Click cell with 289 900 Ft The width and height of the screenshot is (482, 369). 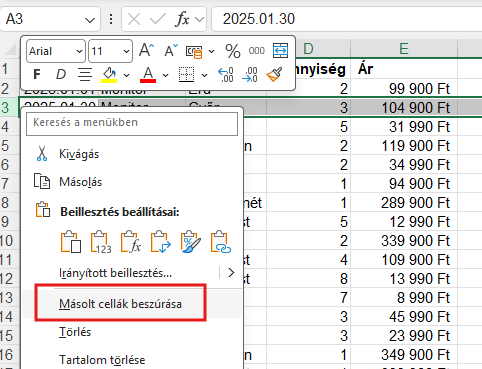click(404, 203)
